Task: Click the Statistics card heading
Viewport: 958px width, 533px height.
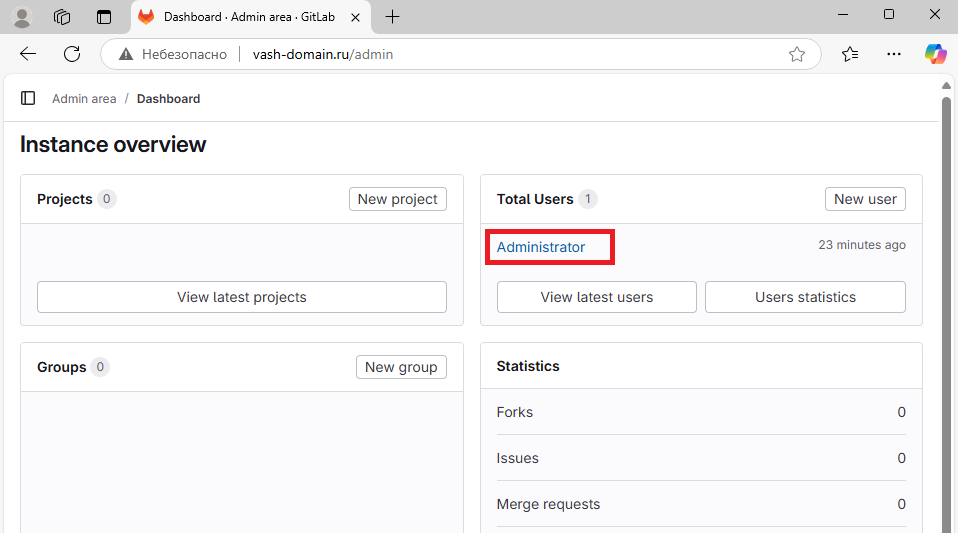Action: [x=528, y=366]
